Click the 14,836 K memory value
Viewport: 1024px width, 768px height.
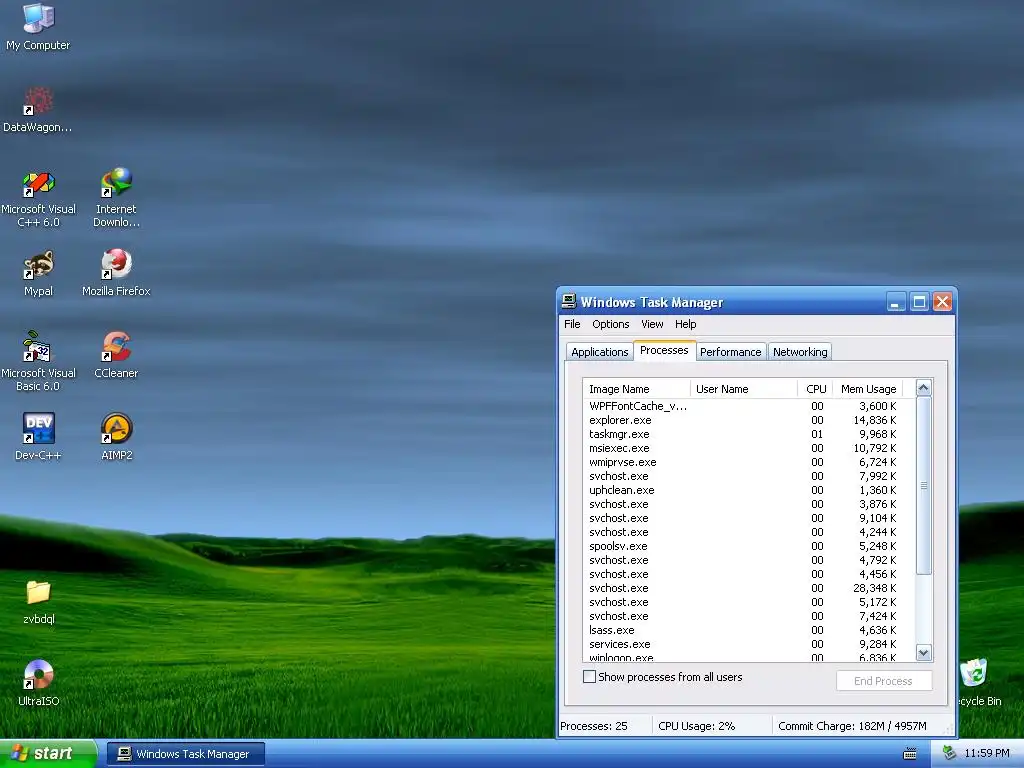point(874,420)
